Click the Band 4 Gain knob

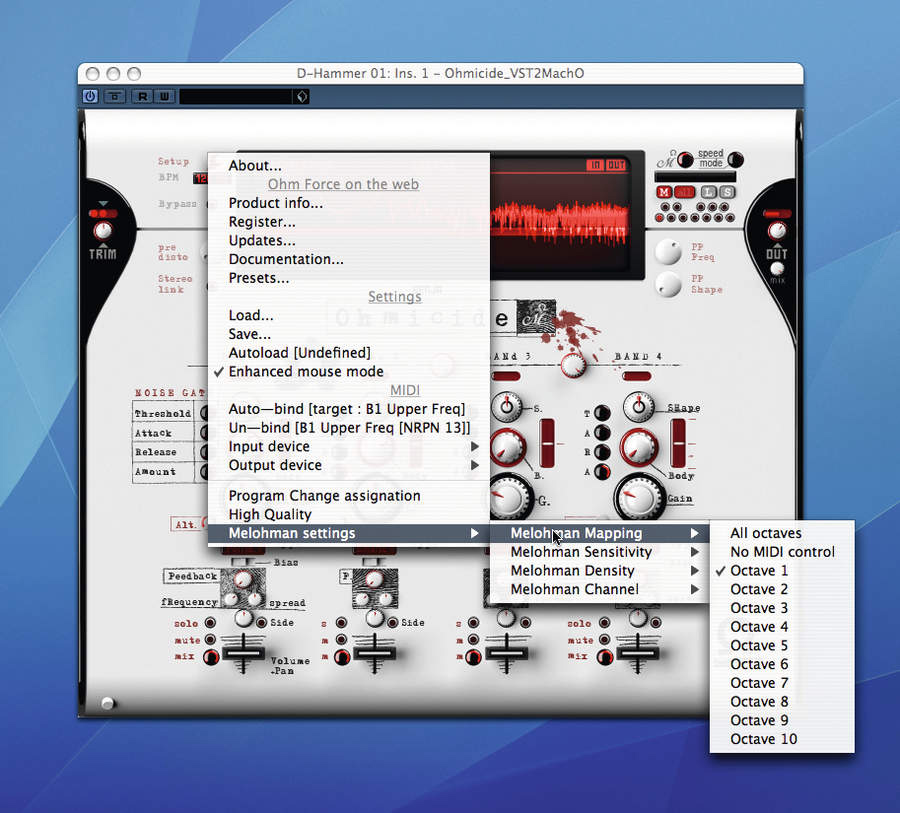pos(639,497)
